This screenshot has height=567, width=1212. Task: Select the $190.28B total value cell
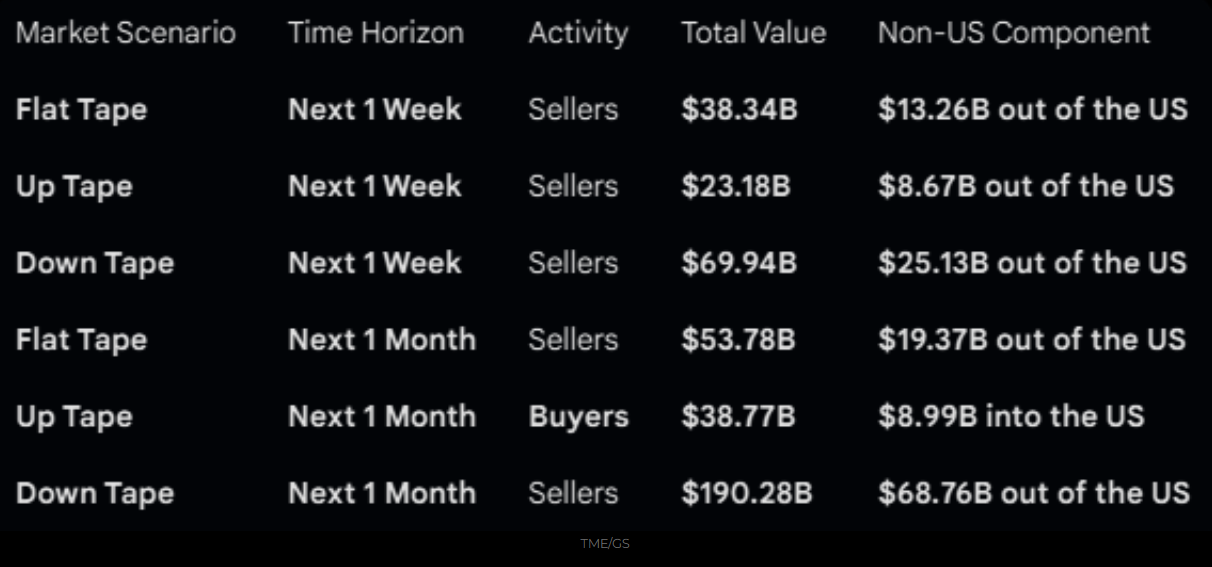[747, 493]
